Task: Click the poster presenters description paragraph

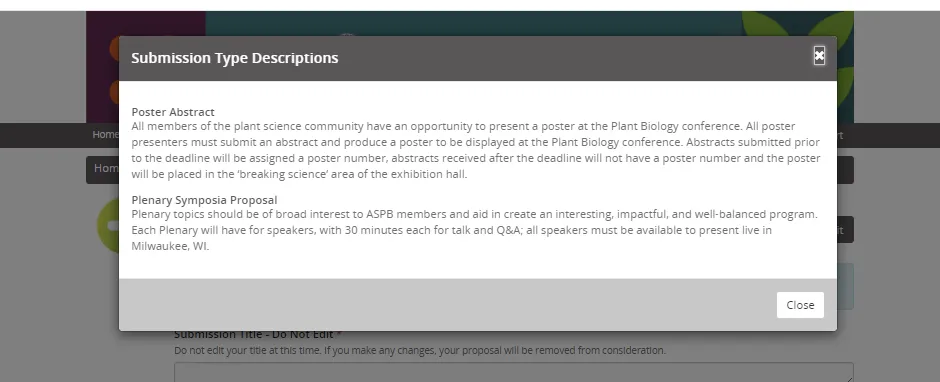Action: point(476,151)
